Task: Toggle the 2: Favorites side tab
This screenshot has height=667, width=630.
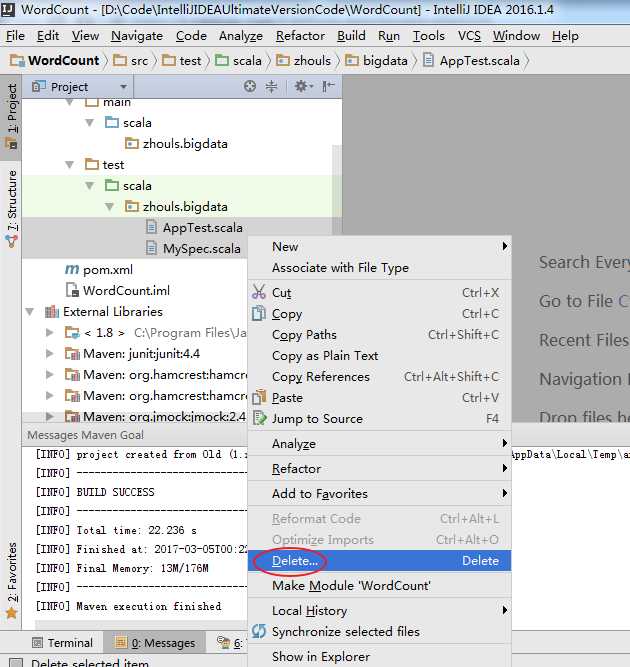Action: pos(11,579)
